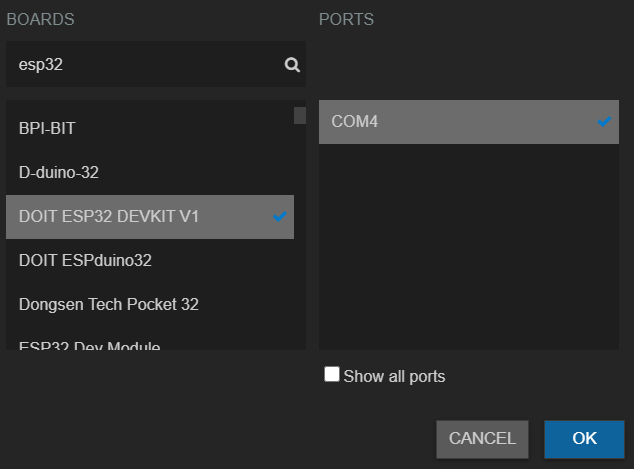The width and height of the screenshot is (634, 469).
Task: Click the CANCEL button
Action: 482,439
